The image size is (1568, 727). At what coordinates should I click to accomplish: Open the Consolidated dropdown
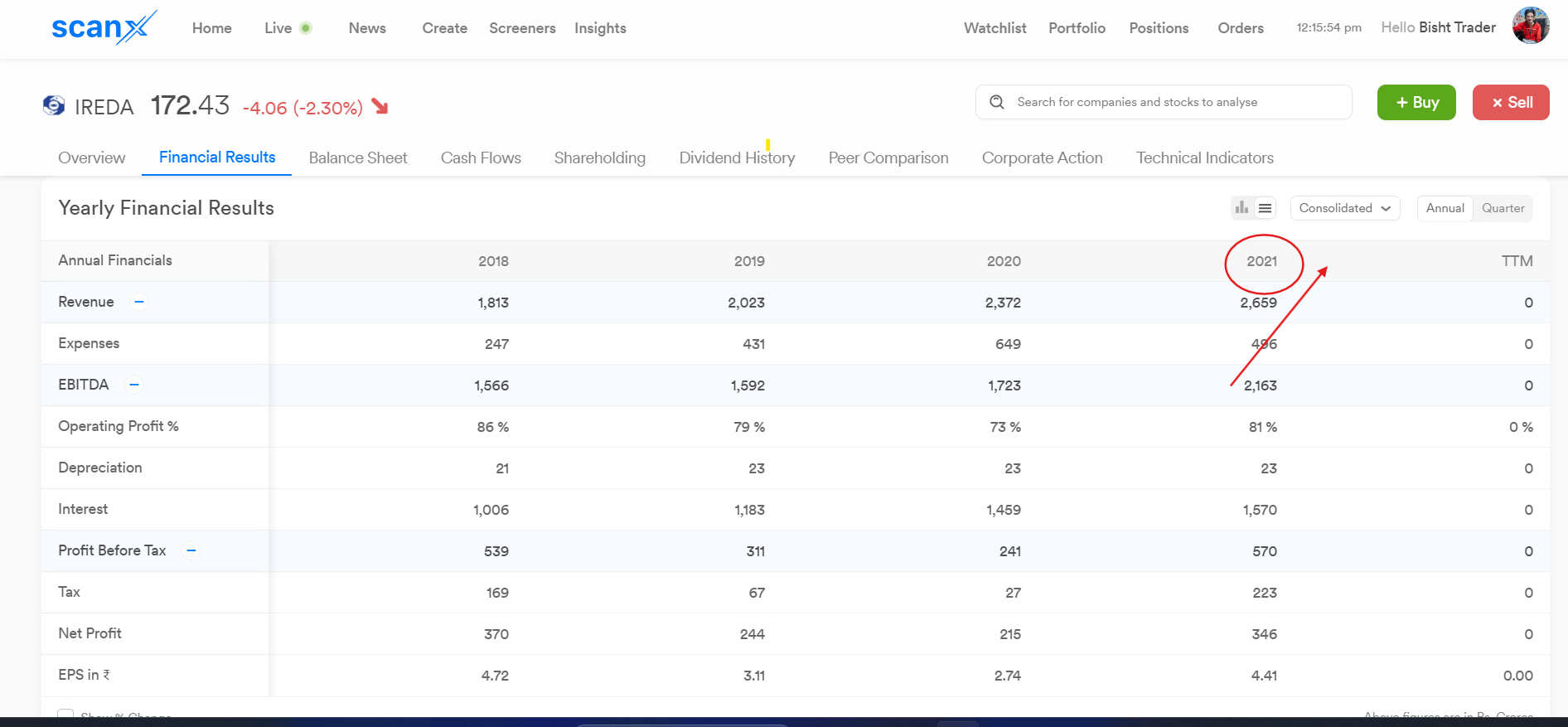pos(1345,208)
